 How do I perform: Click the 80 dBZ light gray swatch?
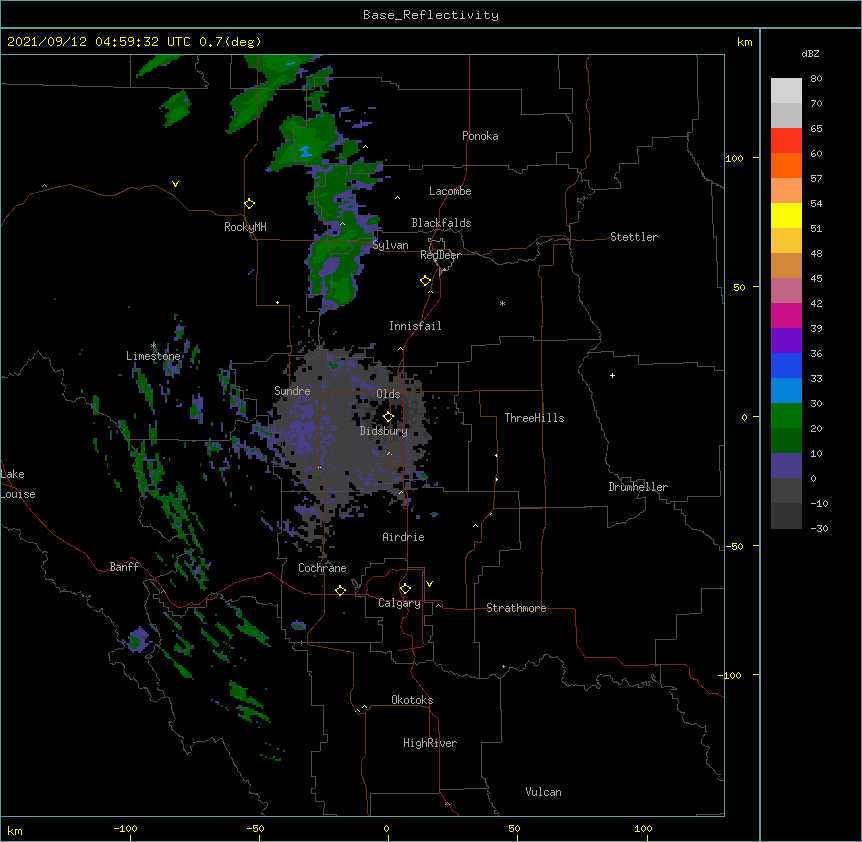click(x=786, y=91)
